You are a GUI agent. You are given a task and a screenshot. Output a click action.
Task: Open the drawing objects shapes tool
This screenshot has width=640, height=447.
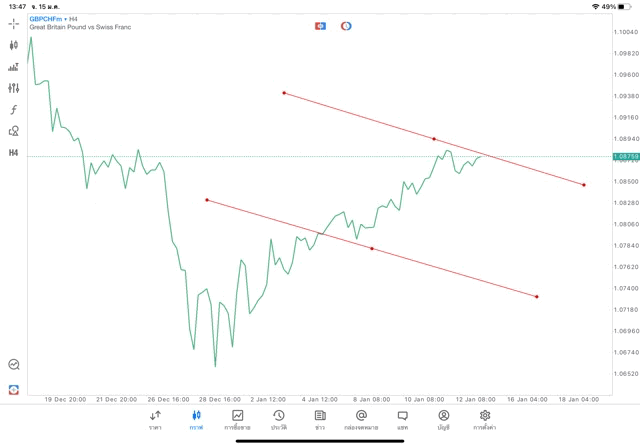click(13, 131)
